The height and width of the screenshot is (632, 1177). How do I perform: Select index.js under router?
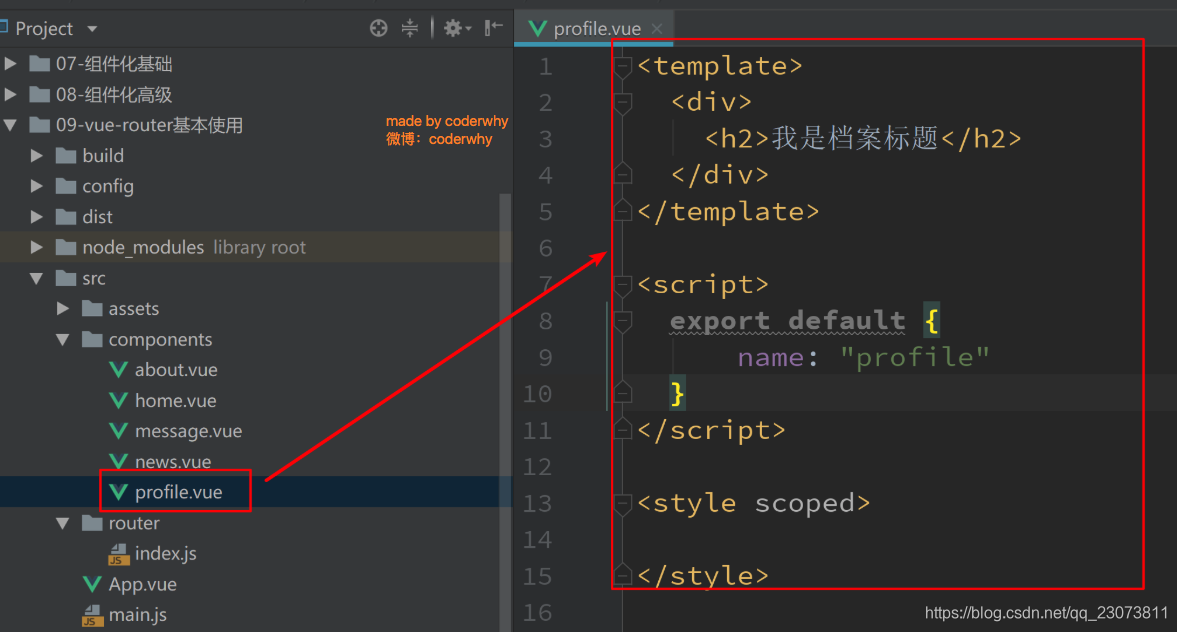click(x=166, y=554)
